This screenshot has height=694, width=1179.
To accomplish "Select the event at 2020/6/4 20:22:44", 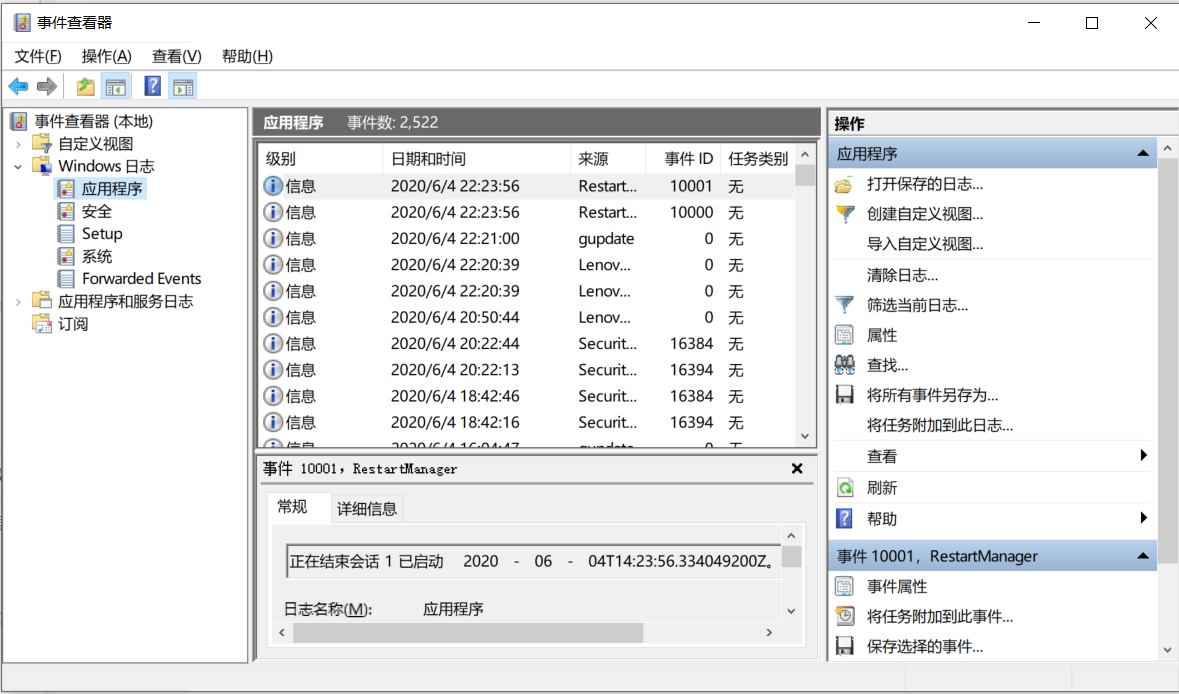I will point(526,344).
